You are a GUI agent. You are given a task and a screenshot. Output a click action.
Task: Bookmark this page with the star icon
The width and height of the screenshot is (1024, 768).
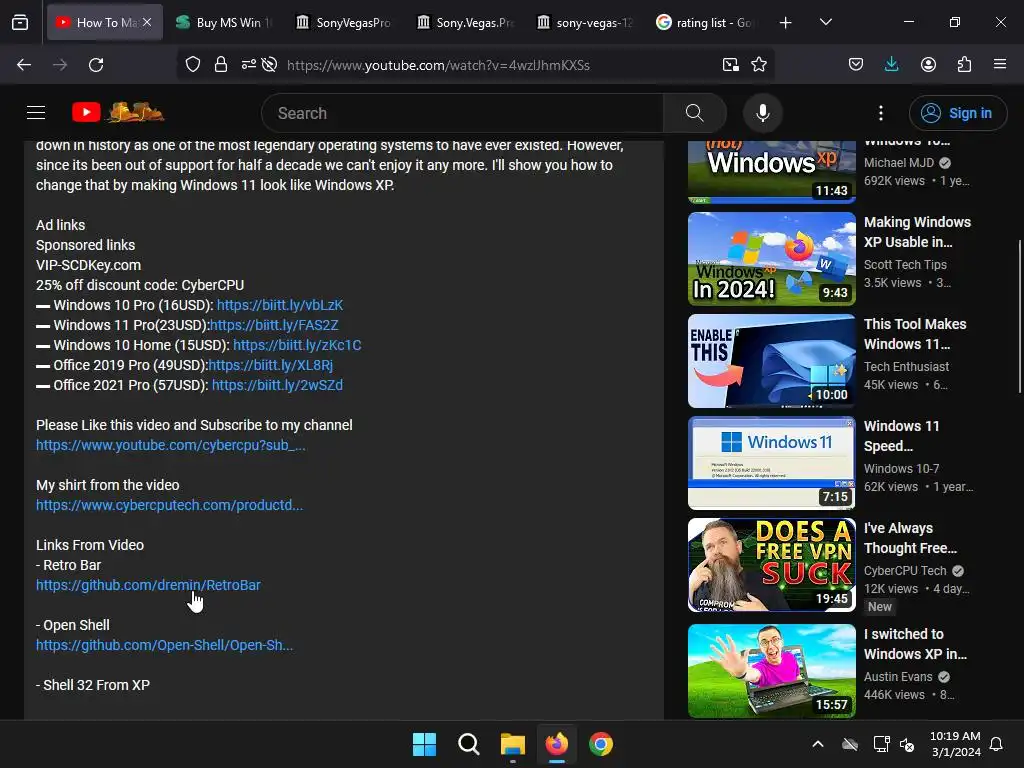[759, 65]
